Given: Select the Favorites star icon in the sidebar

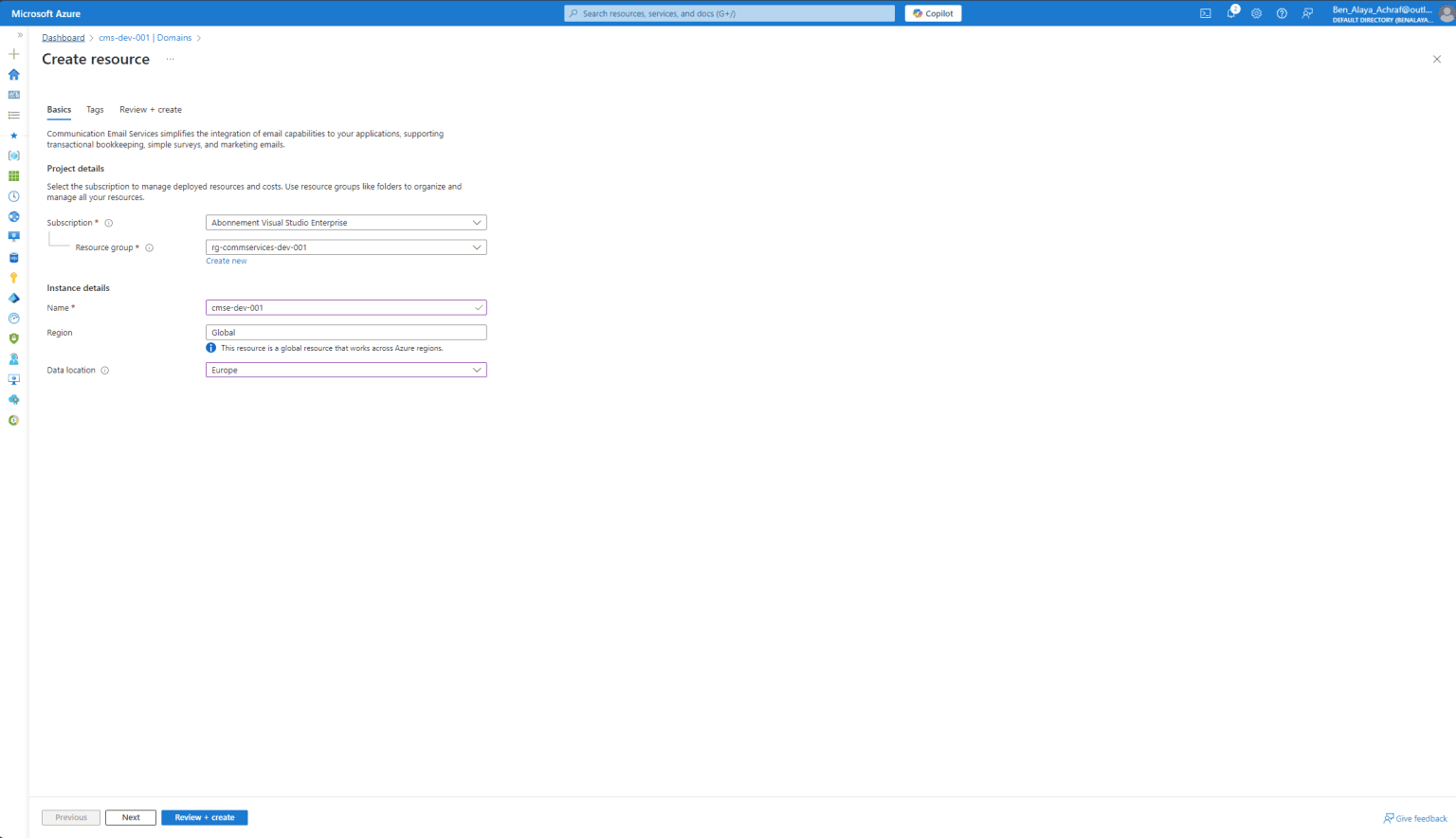Looking at the screenshot, I should [x=13, y=136].
